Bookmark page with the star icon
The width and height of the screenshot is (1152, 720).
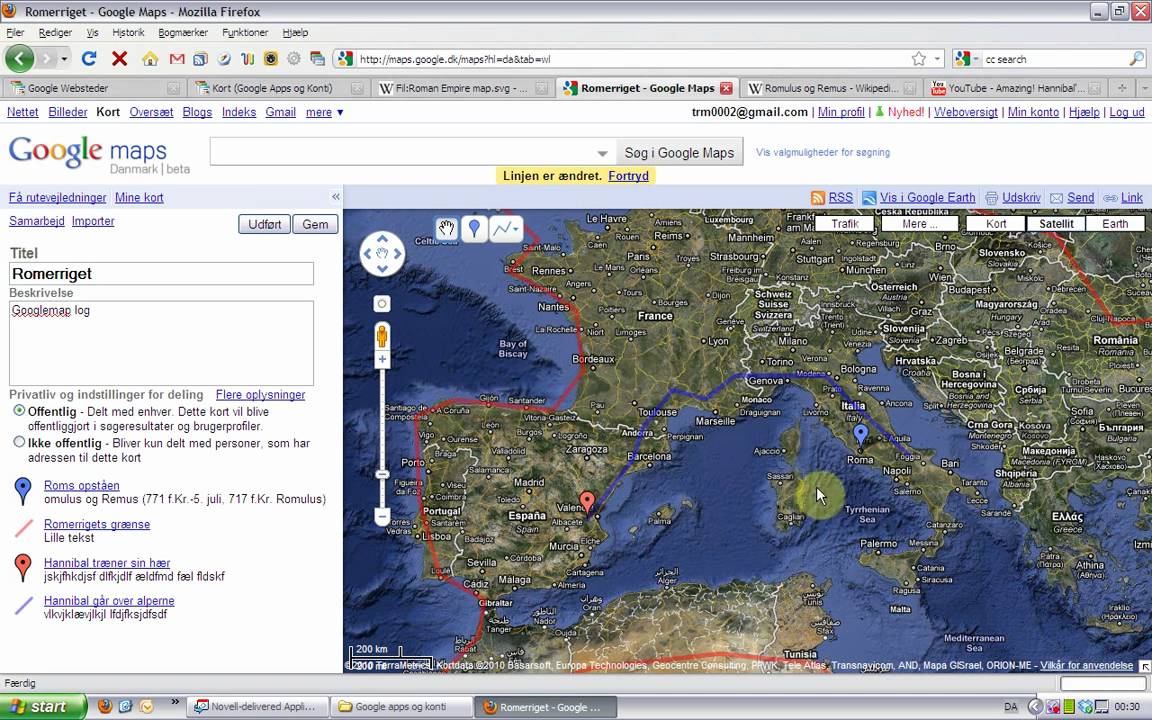pos(918,59)
